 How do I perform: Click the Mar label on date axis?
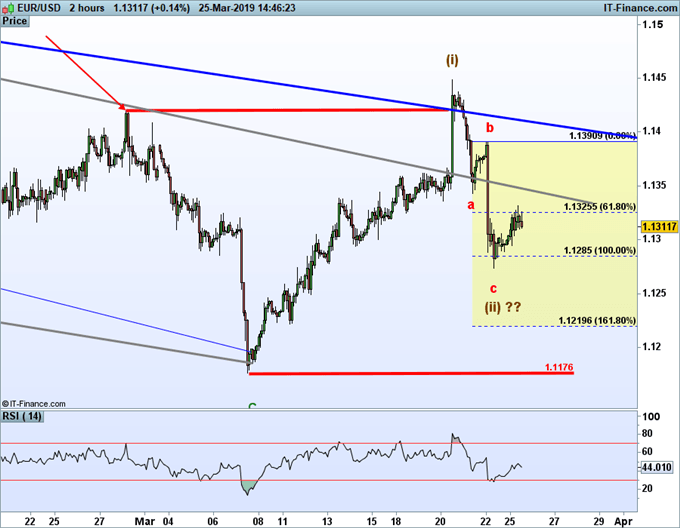click(145, 521)
